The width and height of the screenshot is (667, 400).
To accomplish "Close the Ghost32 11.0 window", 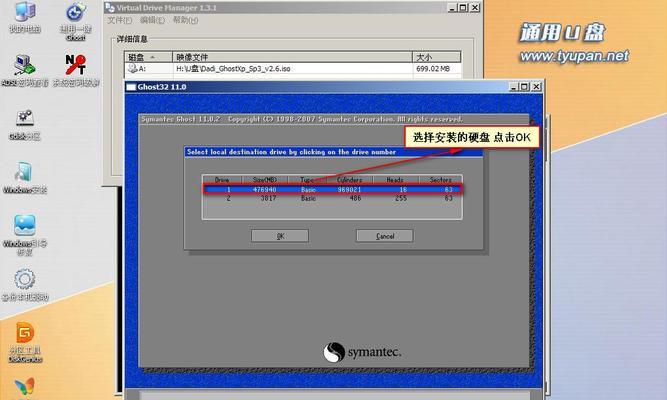I will [536, 87].
